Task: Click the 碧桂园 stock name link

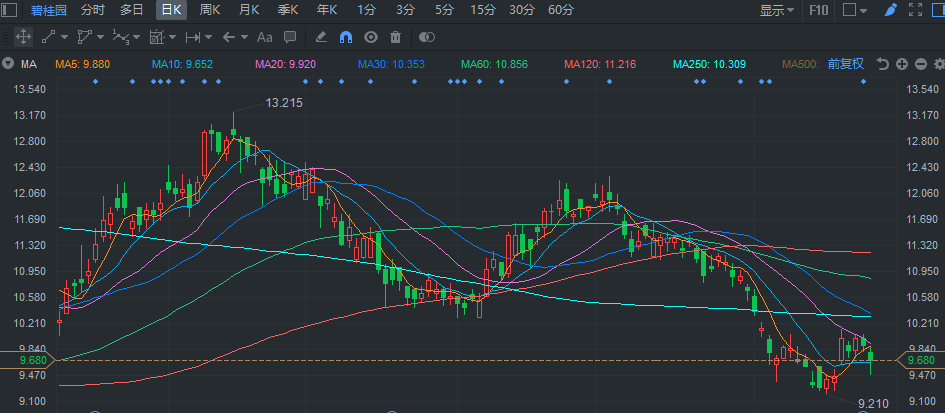Action: tap(49, 10)
